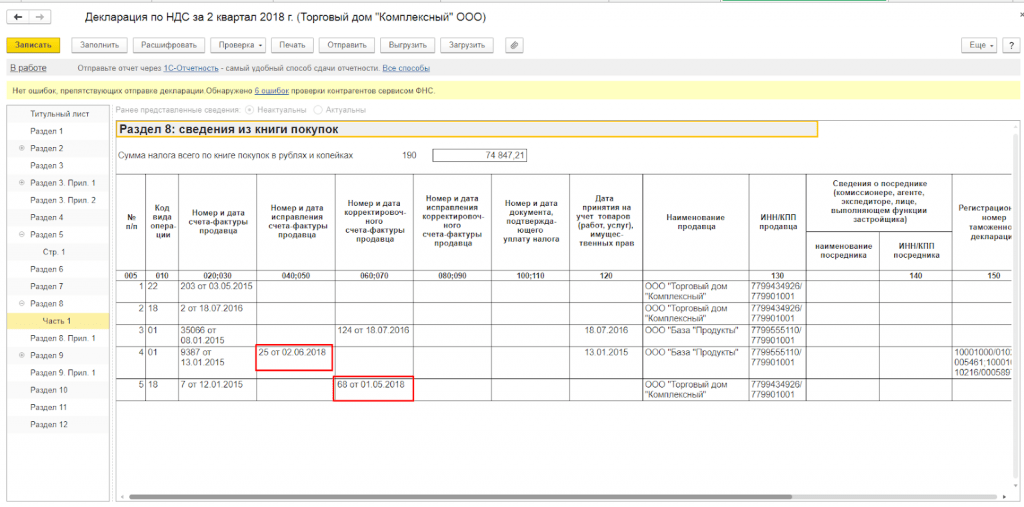Screen dimensions: 1024x507
Task: Click the cell 124 от 18.07.2016
Action: point(374,335)
